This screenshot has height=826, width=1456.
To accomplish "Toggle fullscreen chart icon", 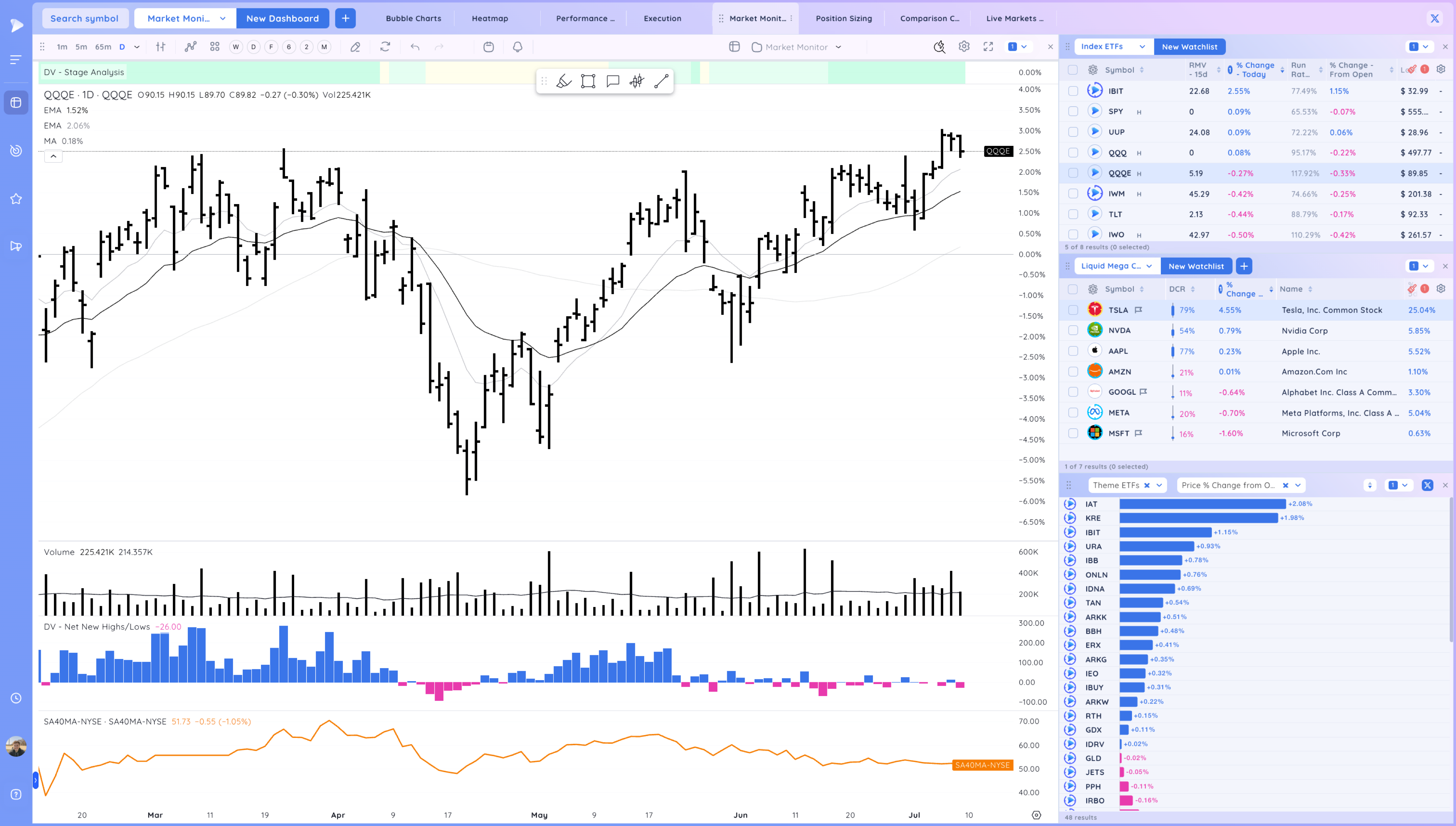I will 988,47.
